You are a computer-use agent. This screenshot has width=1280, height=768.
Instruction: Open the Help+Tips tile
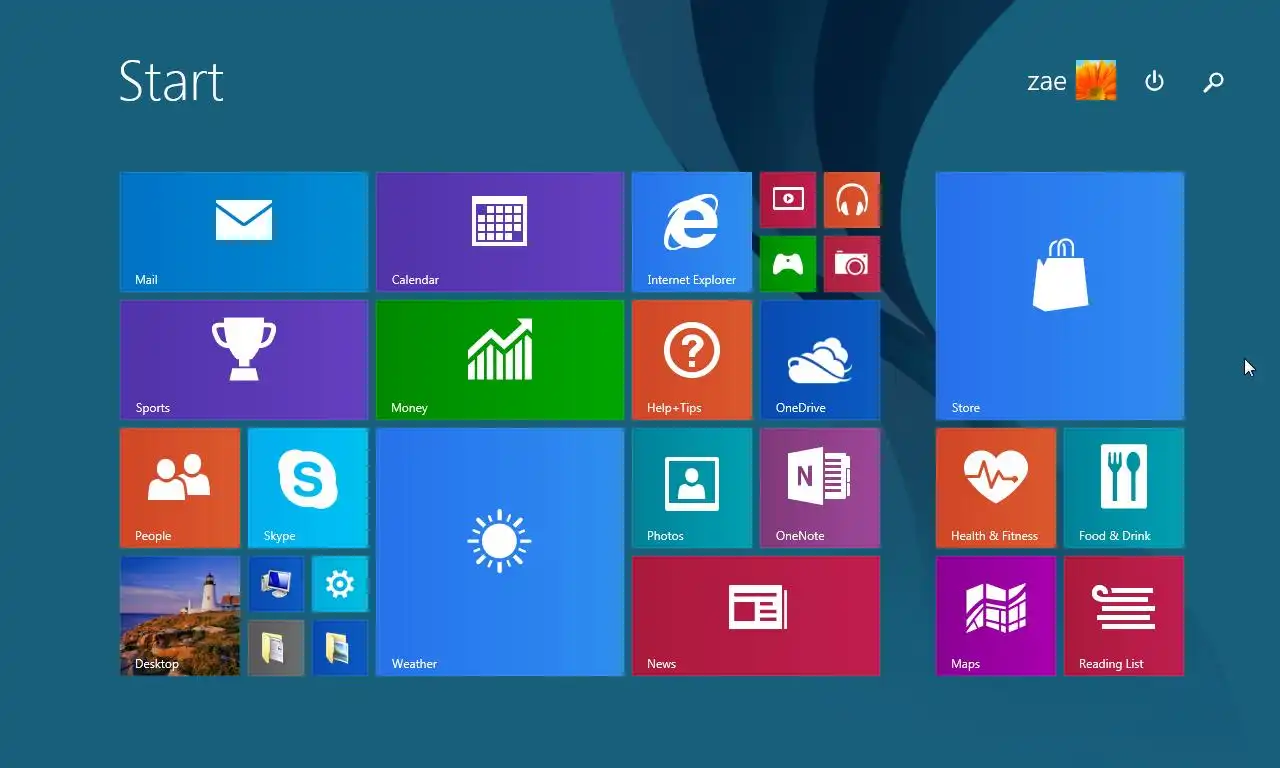(692, 360)
